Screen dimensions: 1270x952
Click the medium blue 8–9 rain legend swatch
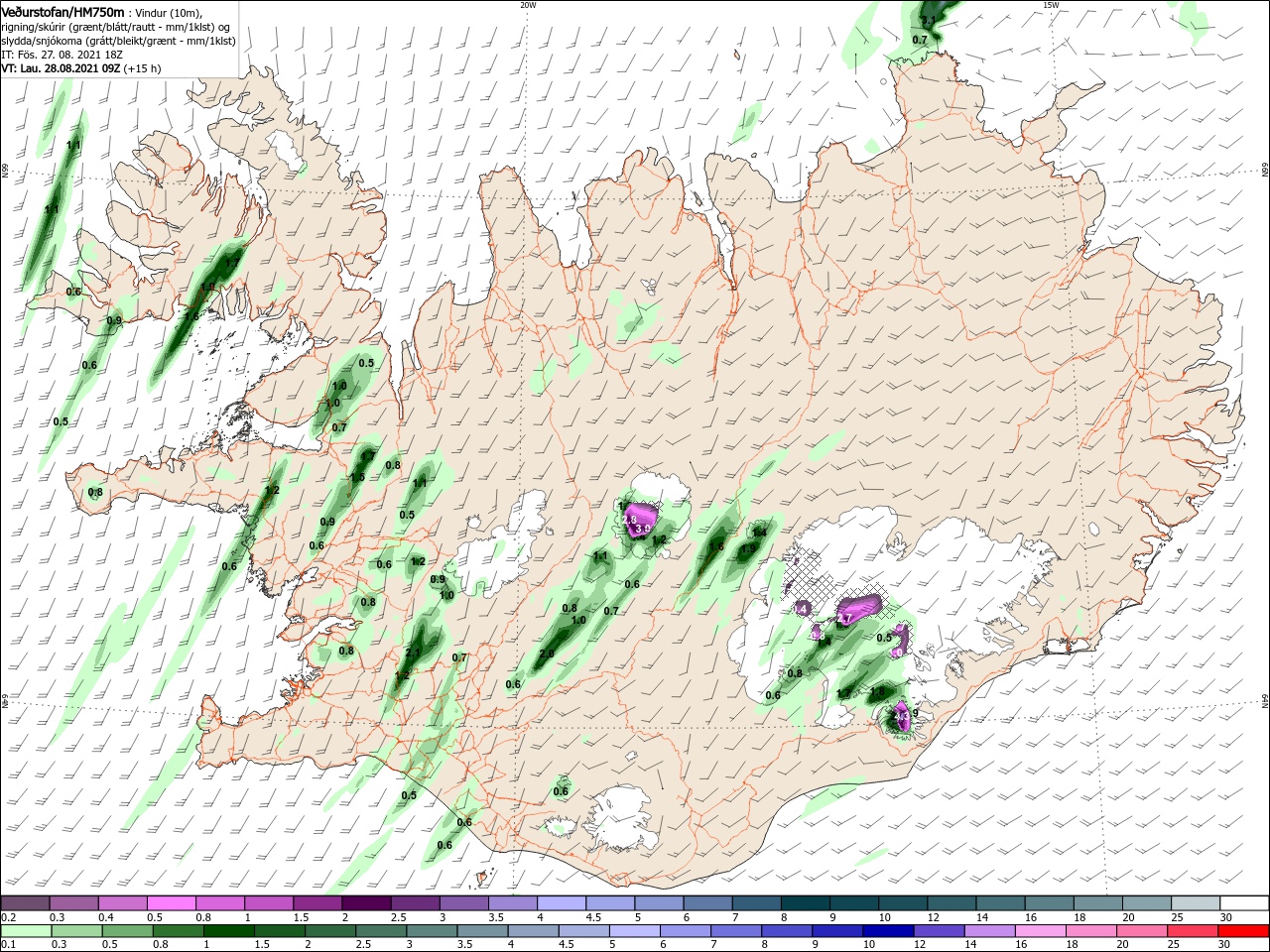(x=789, y=931)
